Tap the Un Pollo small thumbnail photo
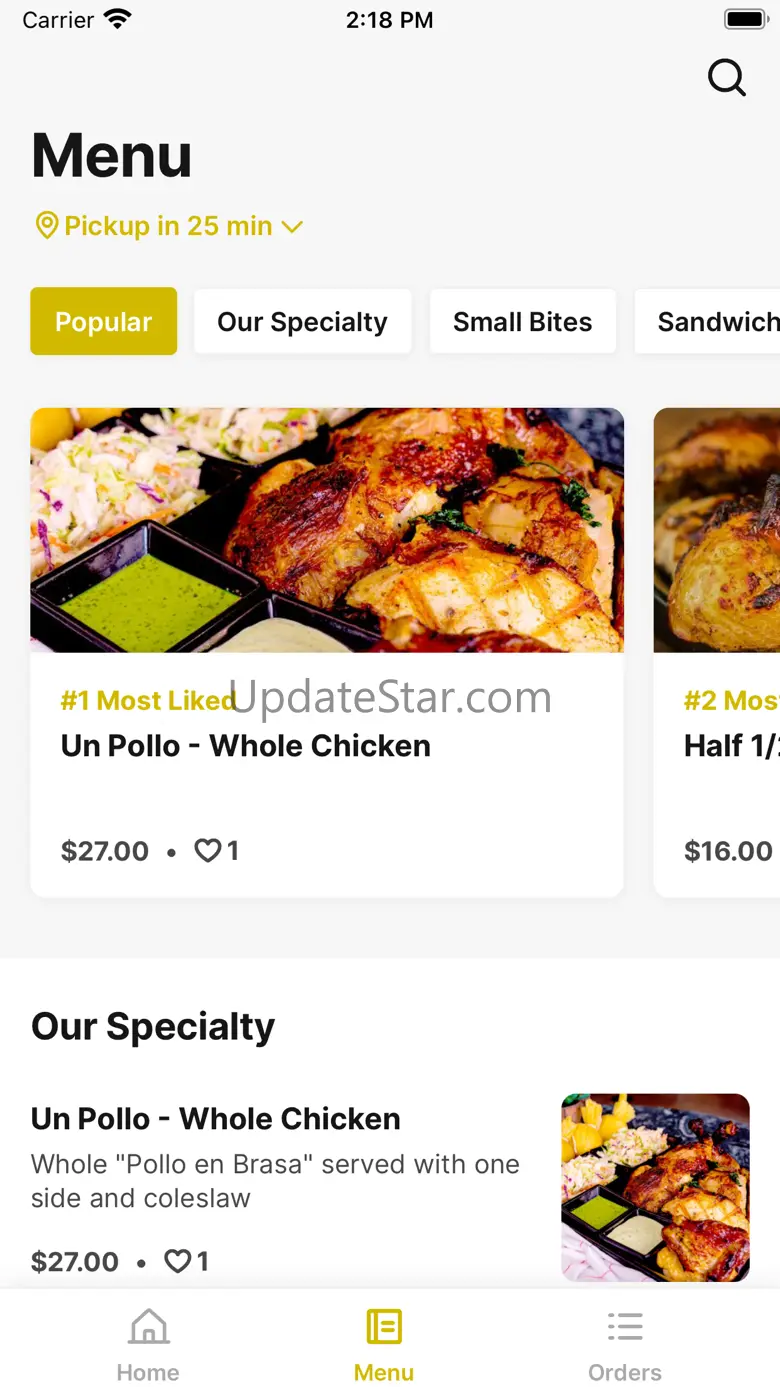Viewport: 780px width, 1387px height. 656,1187
